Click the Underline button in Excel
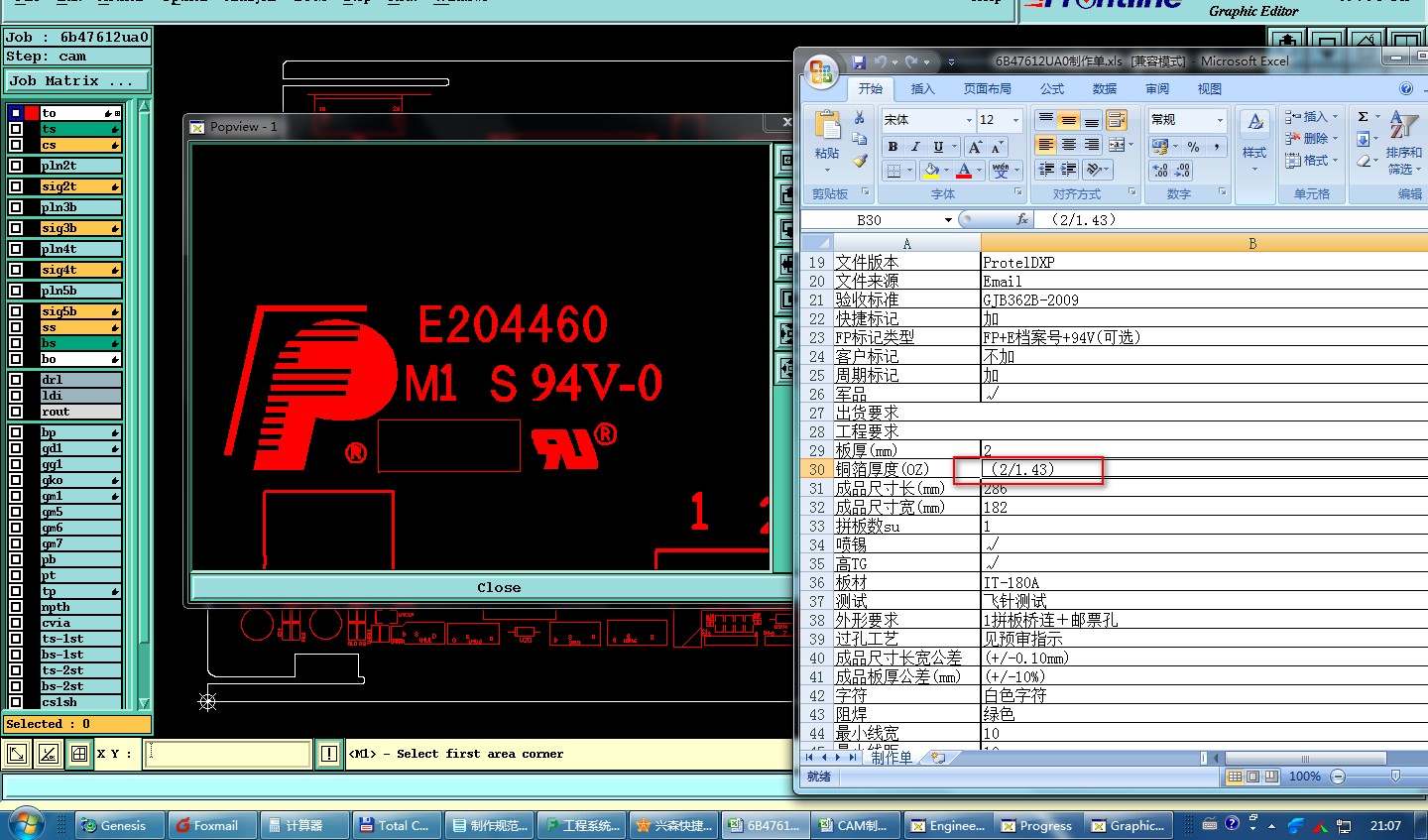 click(x=938, y=147)
